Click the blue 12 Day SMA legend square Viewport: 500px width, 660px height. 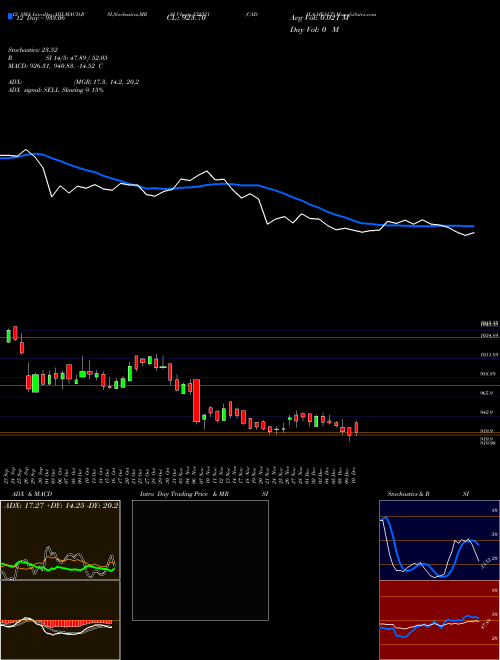(10, 17)
